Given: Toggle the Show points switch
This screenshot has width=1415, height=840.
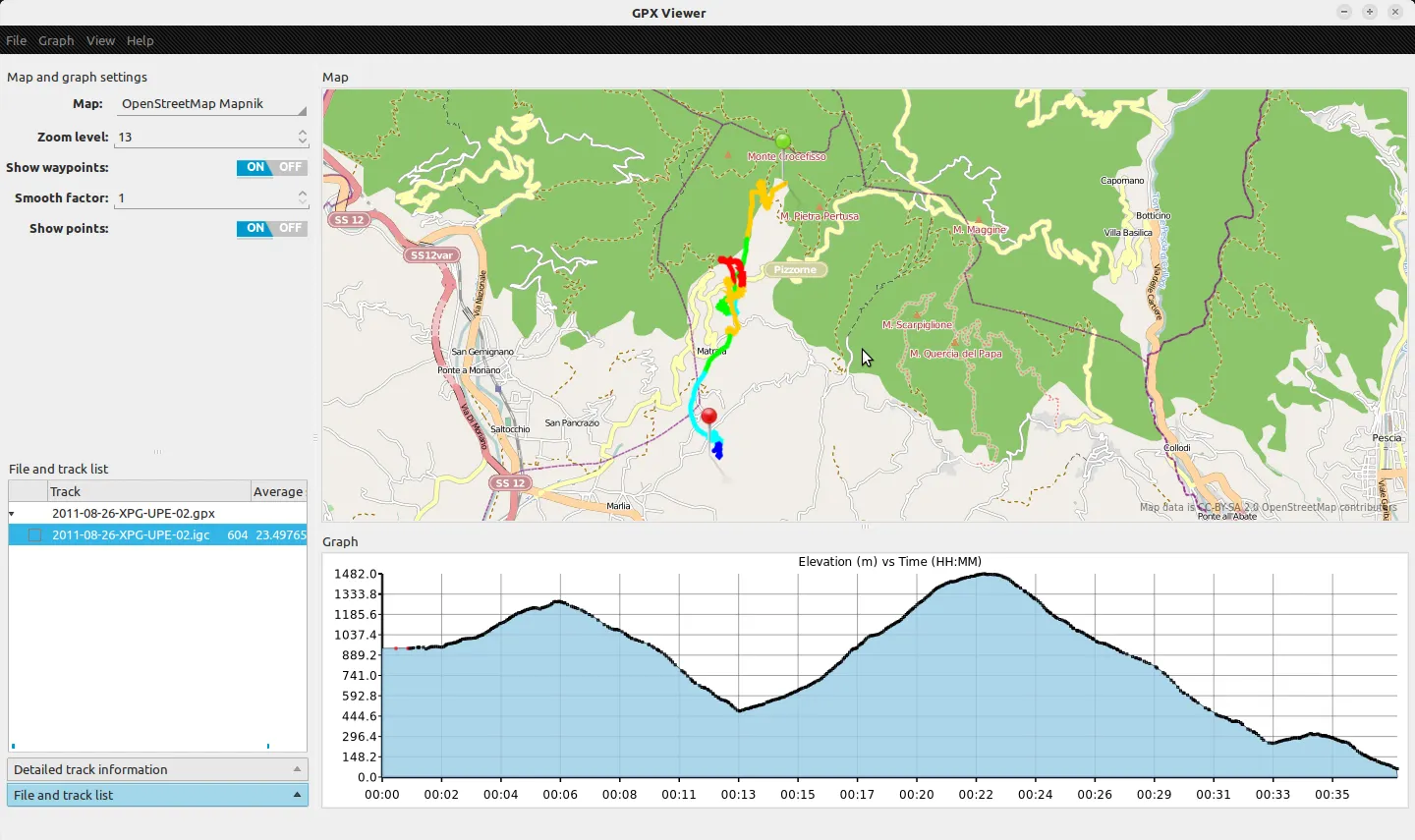Looking at the screenshot, I should click(272, 229).
